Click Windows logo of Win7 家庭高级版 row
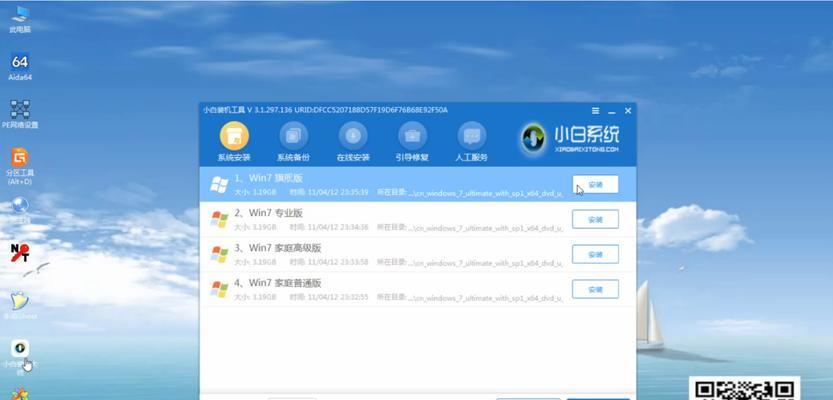Image resolution: width=833 pixels, height=400 pixels. tap(219, 254)
